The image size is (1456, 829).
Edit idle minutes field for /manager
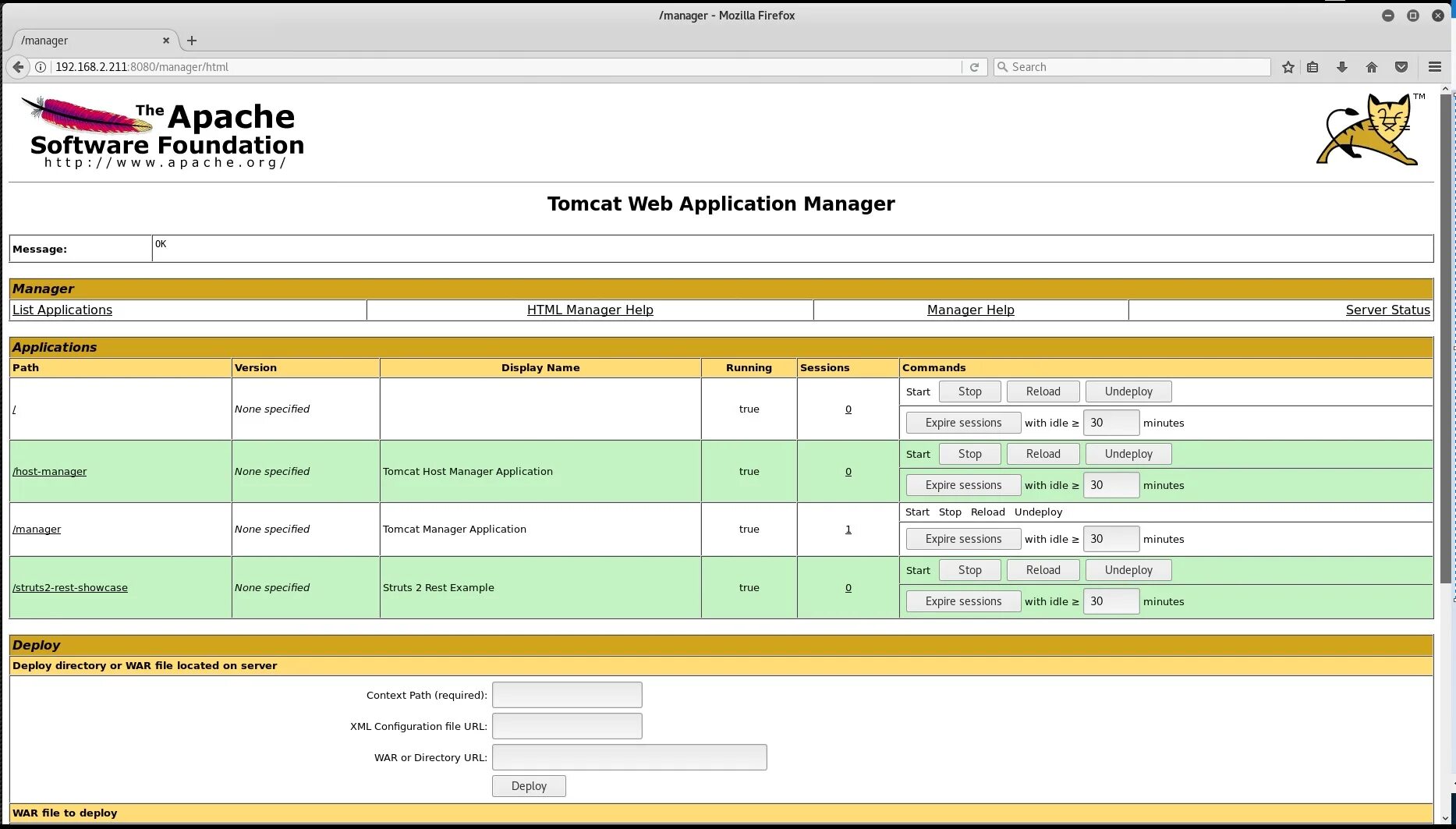pyautogui.click(x=1111, y=539)
